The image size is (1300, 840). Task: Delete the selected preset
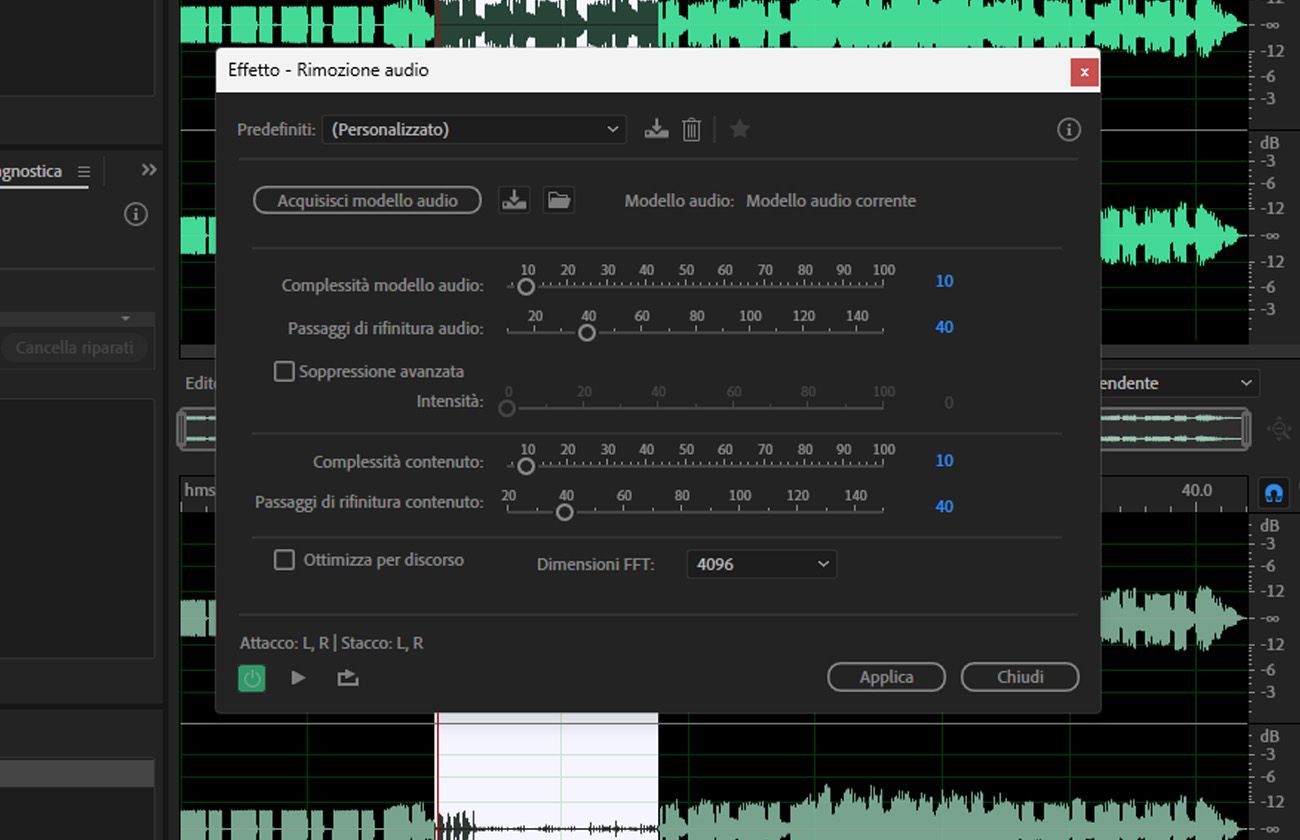coord(691,128)
